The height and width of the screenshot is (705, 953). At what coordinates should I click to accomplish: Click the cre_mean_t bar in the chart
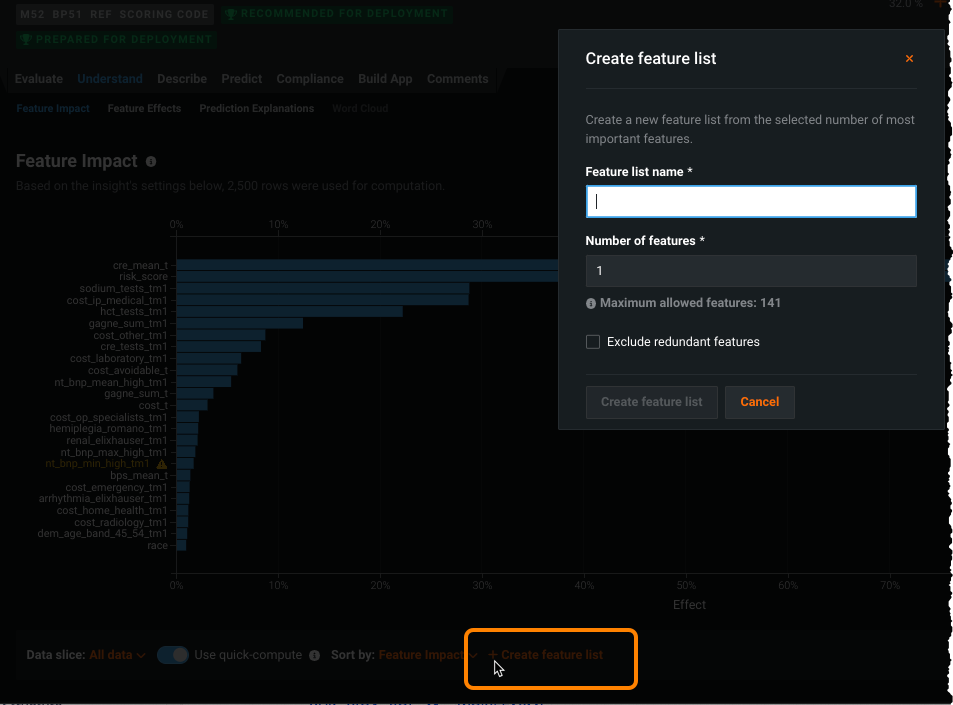[366, 265]
